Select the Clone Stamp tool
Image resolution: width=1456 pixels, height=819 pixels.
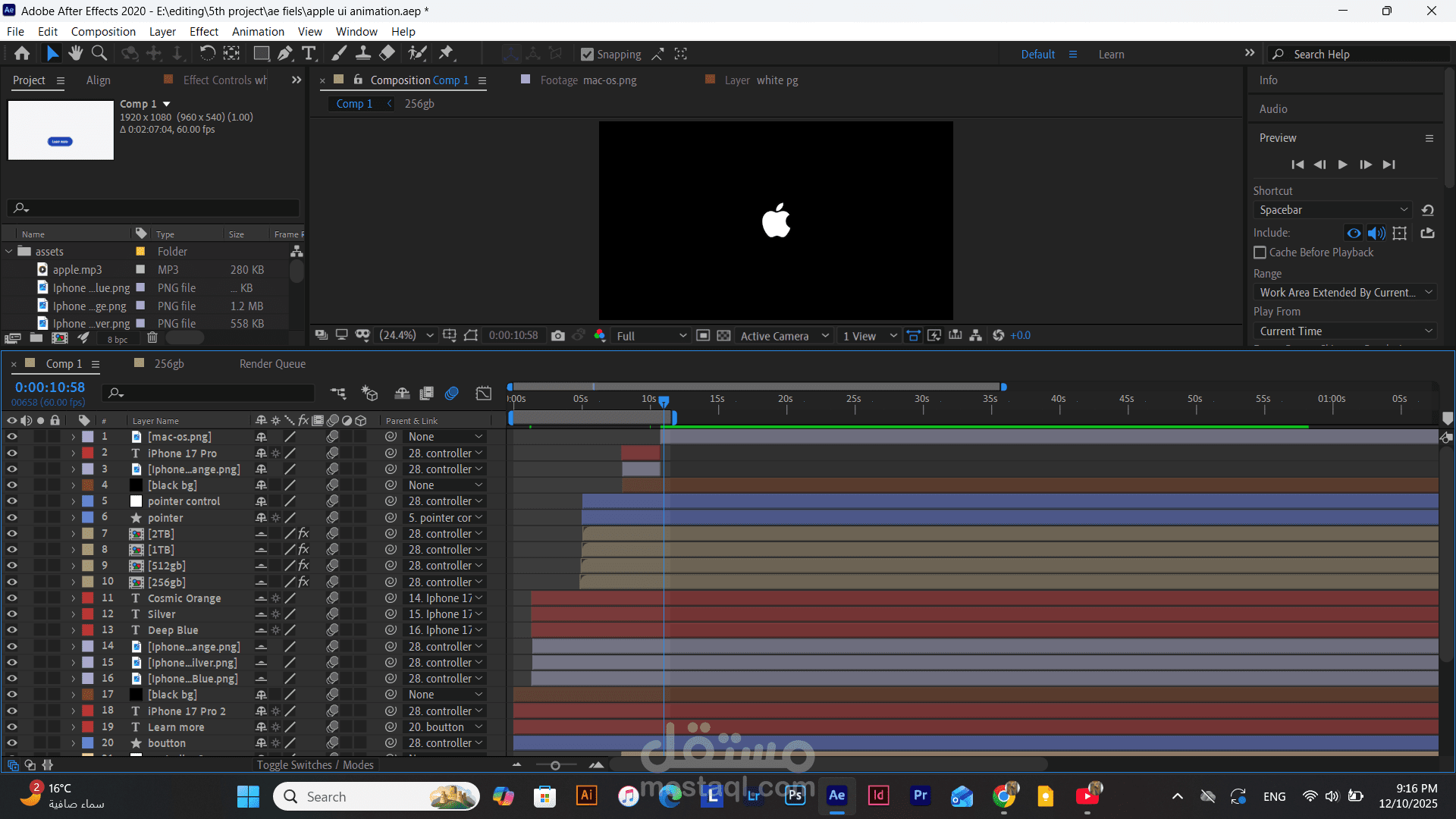363,54
